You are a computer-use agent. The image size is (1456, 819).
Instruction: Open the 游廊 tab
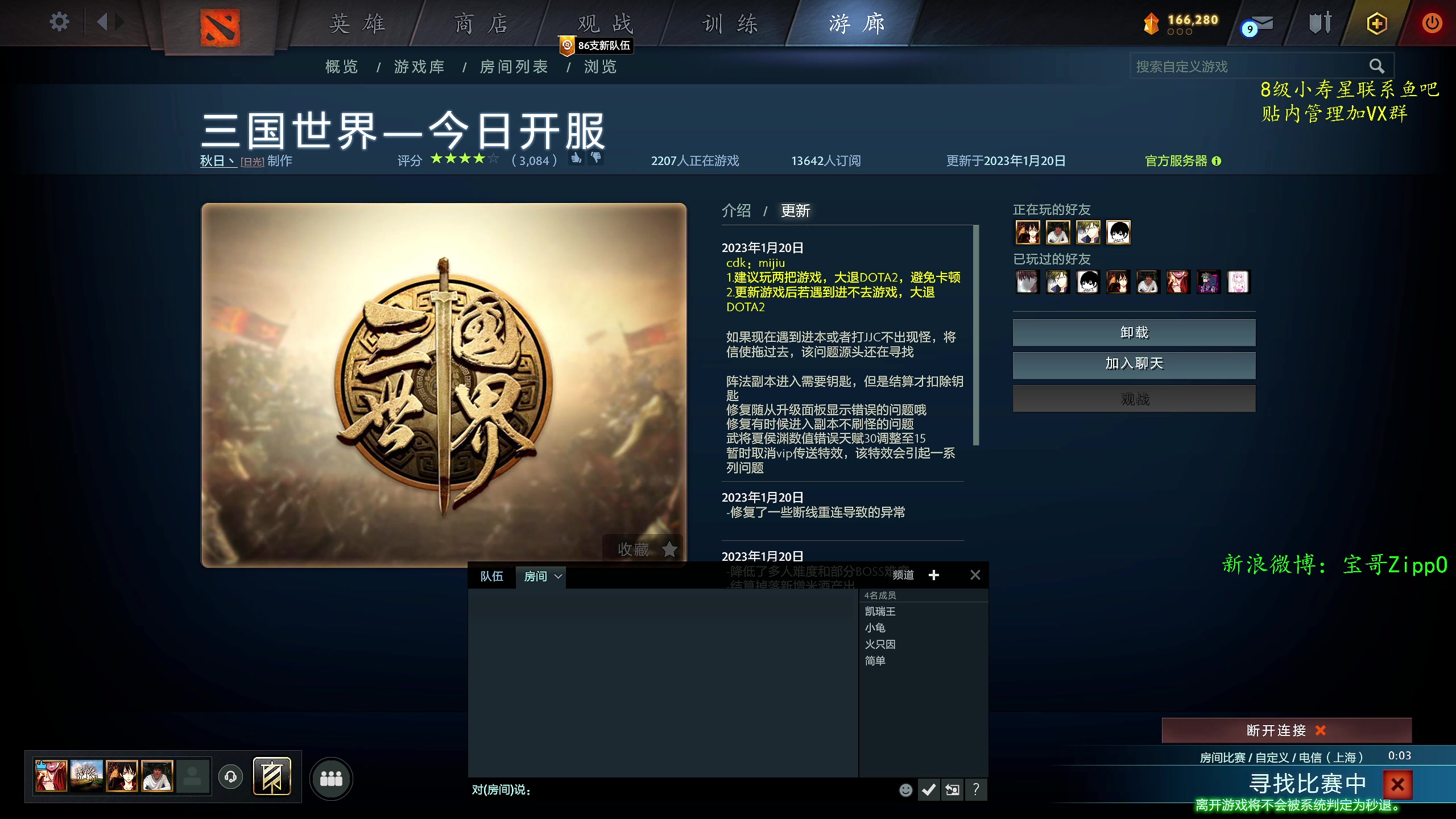coord(857,24)
